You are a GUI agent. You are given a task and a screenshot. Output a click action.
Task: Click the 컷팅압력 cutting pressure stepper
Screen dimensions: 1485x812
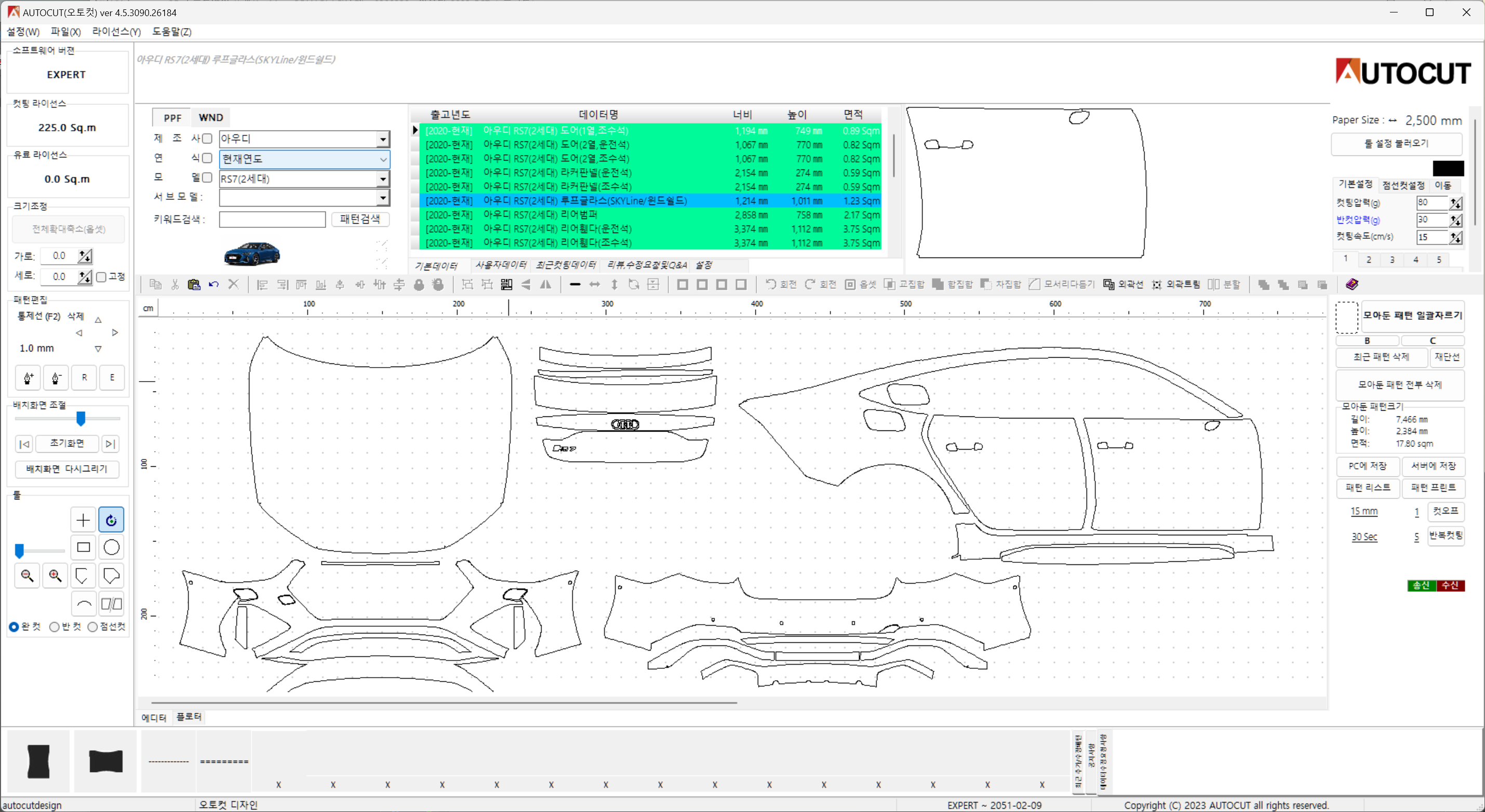tap(1455, 203)
